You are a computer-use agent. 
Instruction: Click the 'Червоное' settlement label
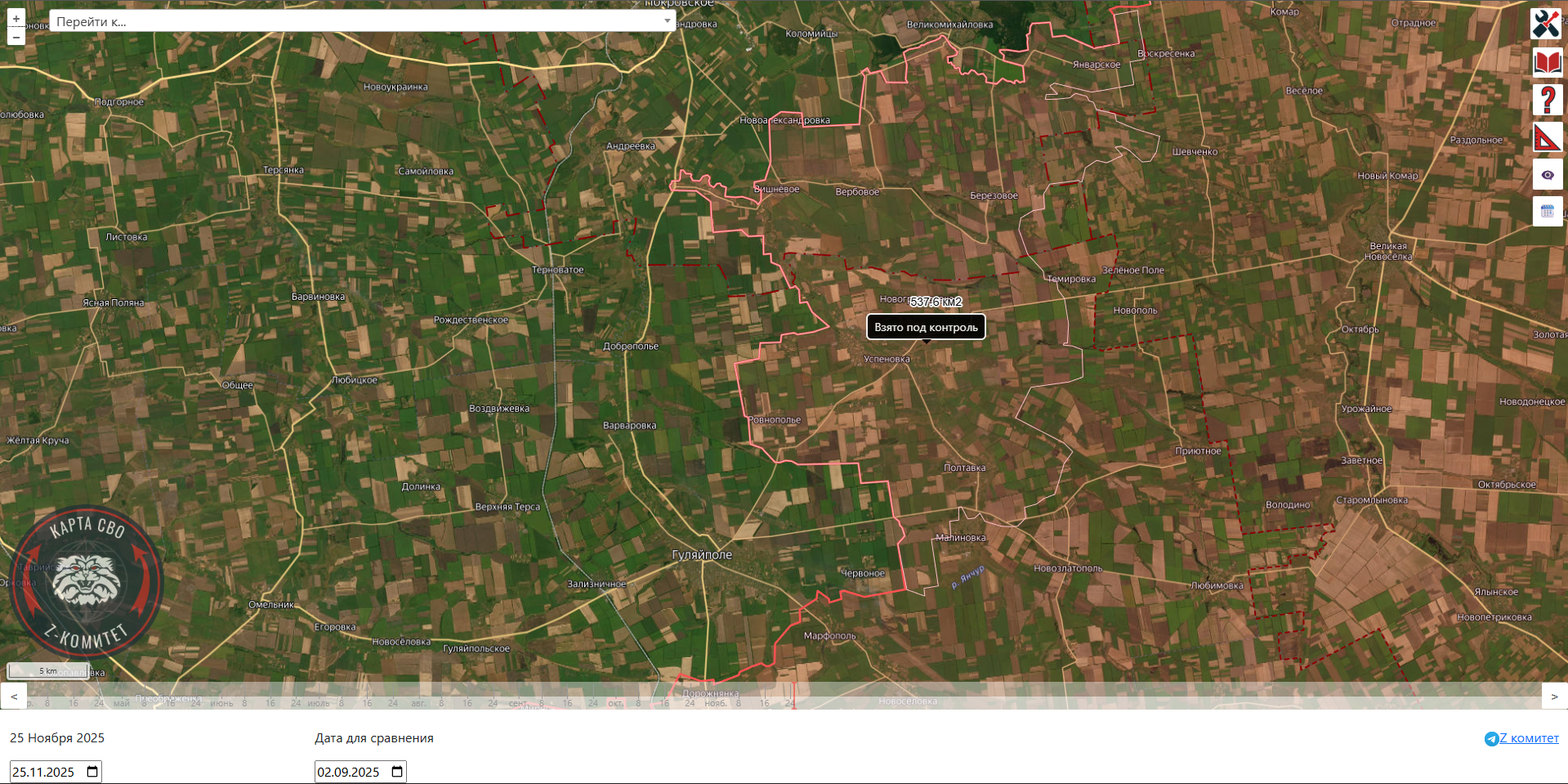pyautogui.click(x=863, y=573)
